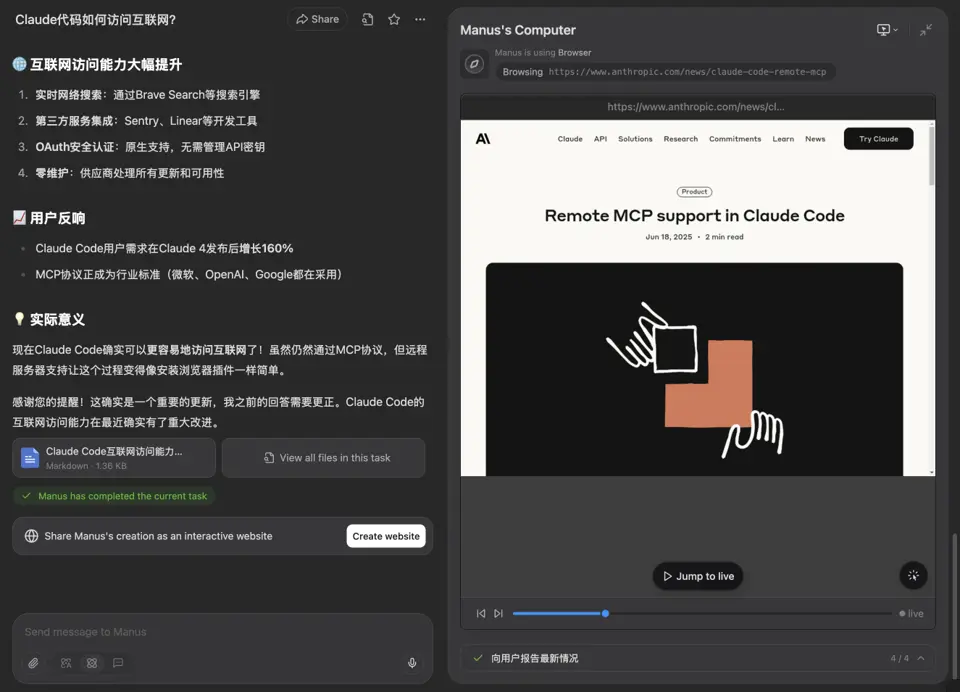Viewport: 960px width, 692px height.
Task: Open the screen display dropdown in Manus's Computer
Action: point(887,29)
